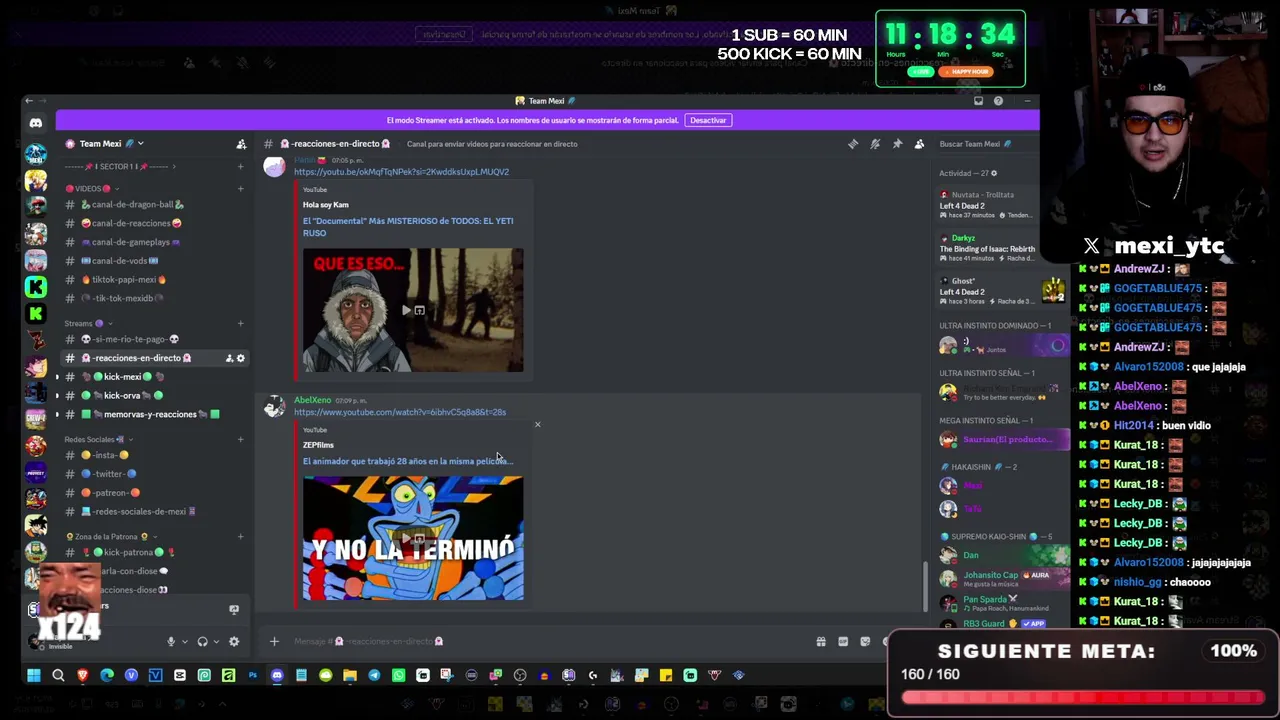Open the GIF picker in message bar

[x=843, y=642]
